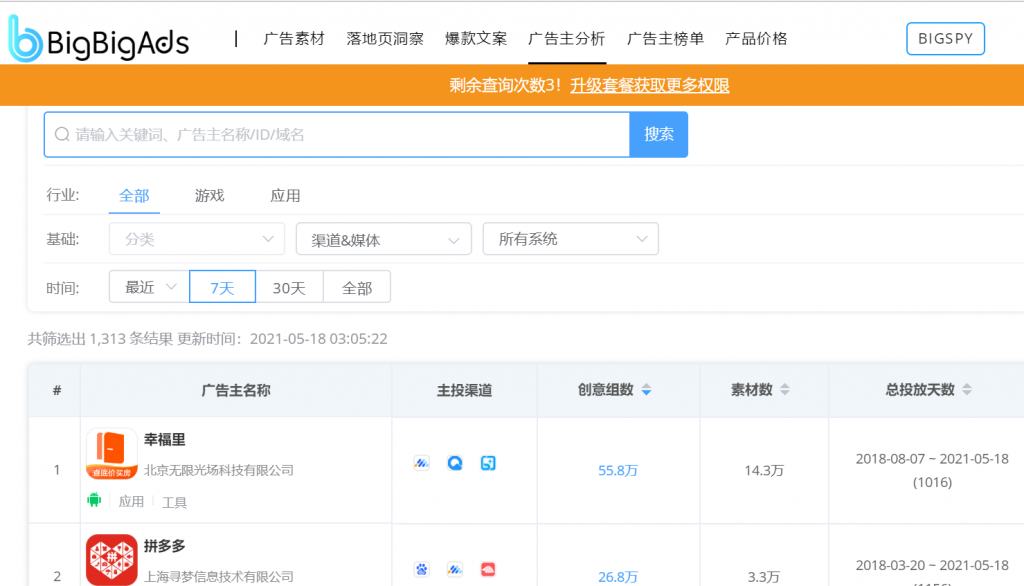Screen dimensions: 1024x586
Task: Click 北京无限光场科技有限公司 company text
Action: pos(219,470)
